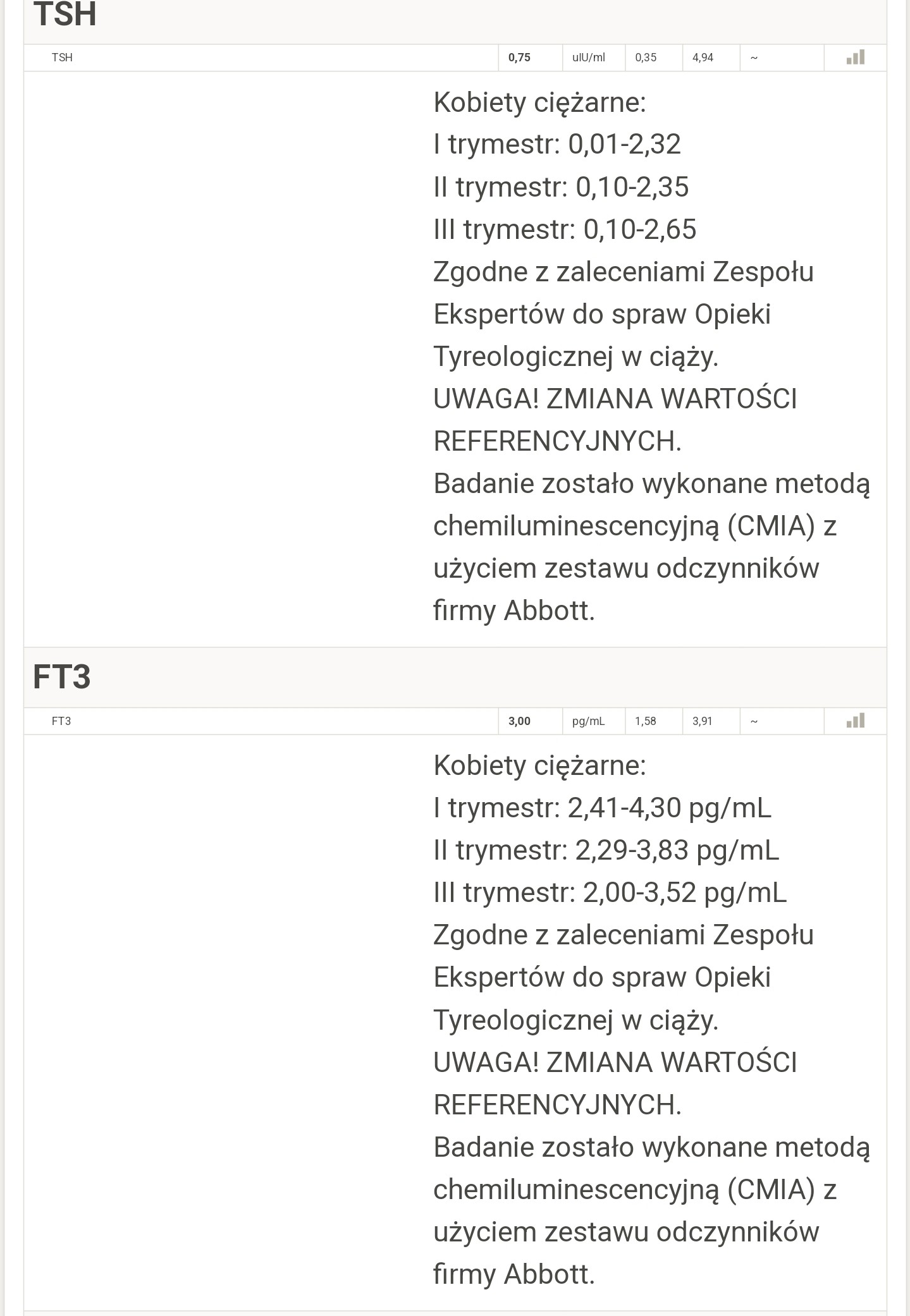The height and width of the screenshot is (1316, 910).
Task: Click the uIU/ml unit cell
Action: coord(588,58)
